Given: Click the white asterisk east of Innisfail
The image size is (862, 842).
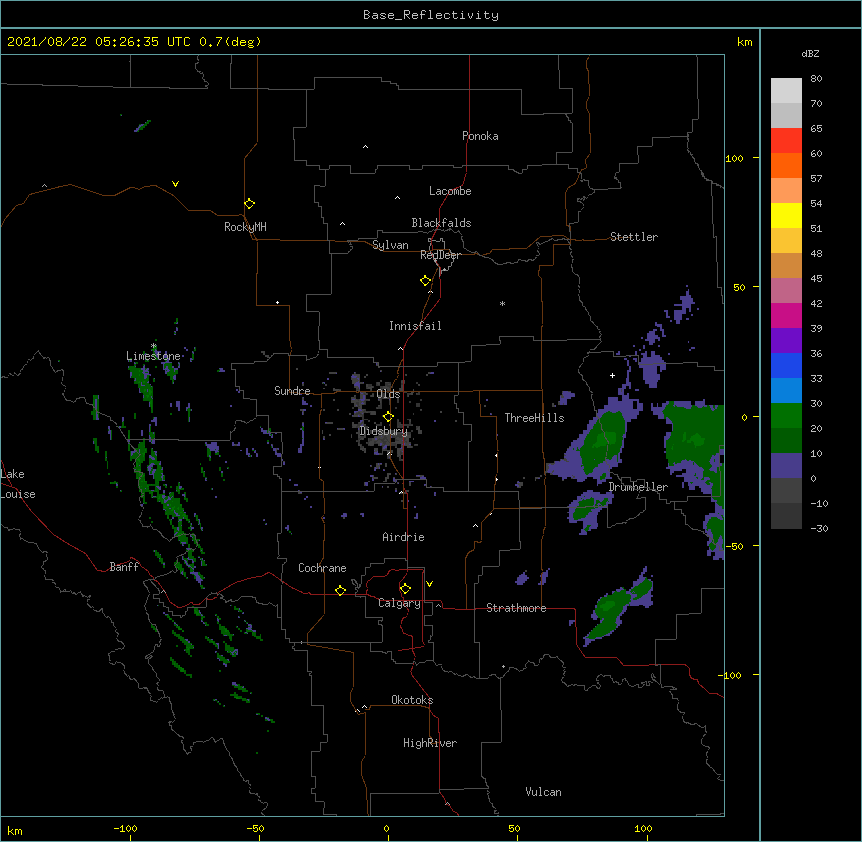Looking at the screenshot, I should click(x=502, y=303).
